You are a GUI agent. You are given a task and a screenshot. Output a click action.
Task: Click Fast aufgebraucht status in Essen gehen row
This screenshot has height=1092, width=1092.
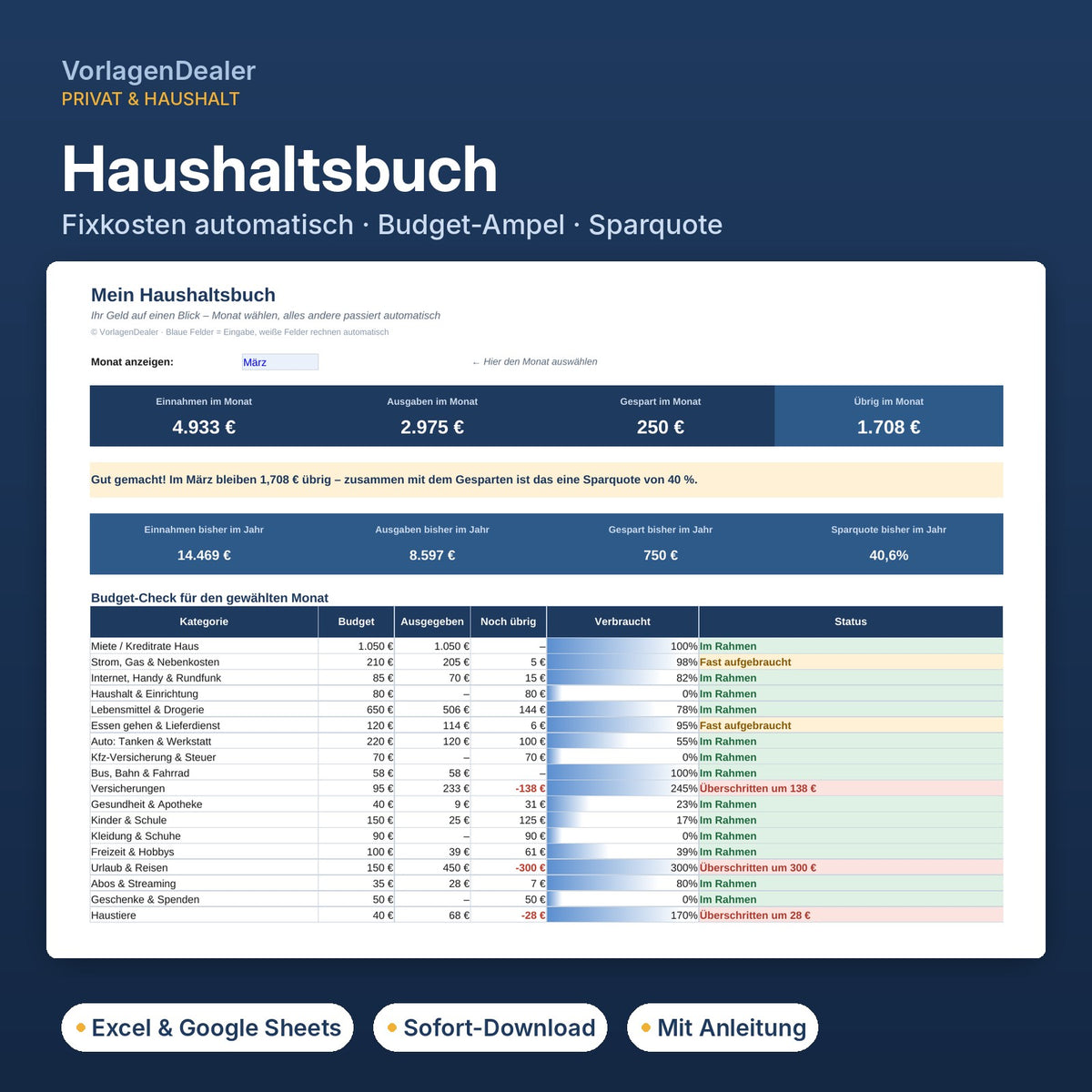[x=851, y=725]
